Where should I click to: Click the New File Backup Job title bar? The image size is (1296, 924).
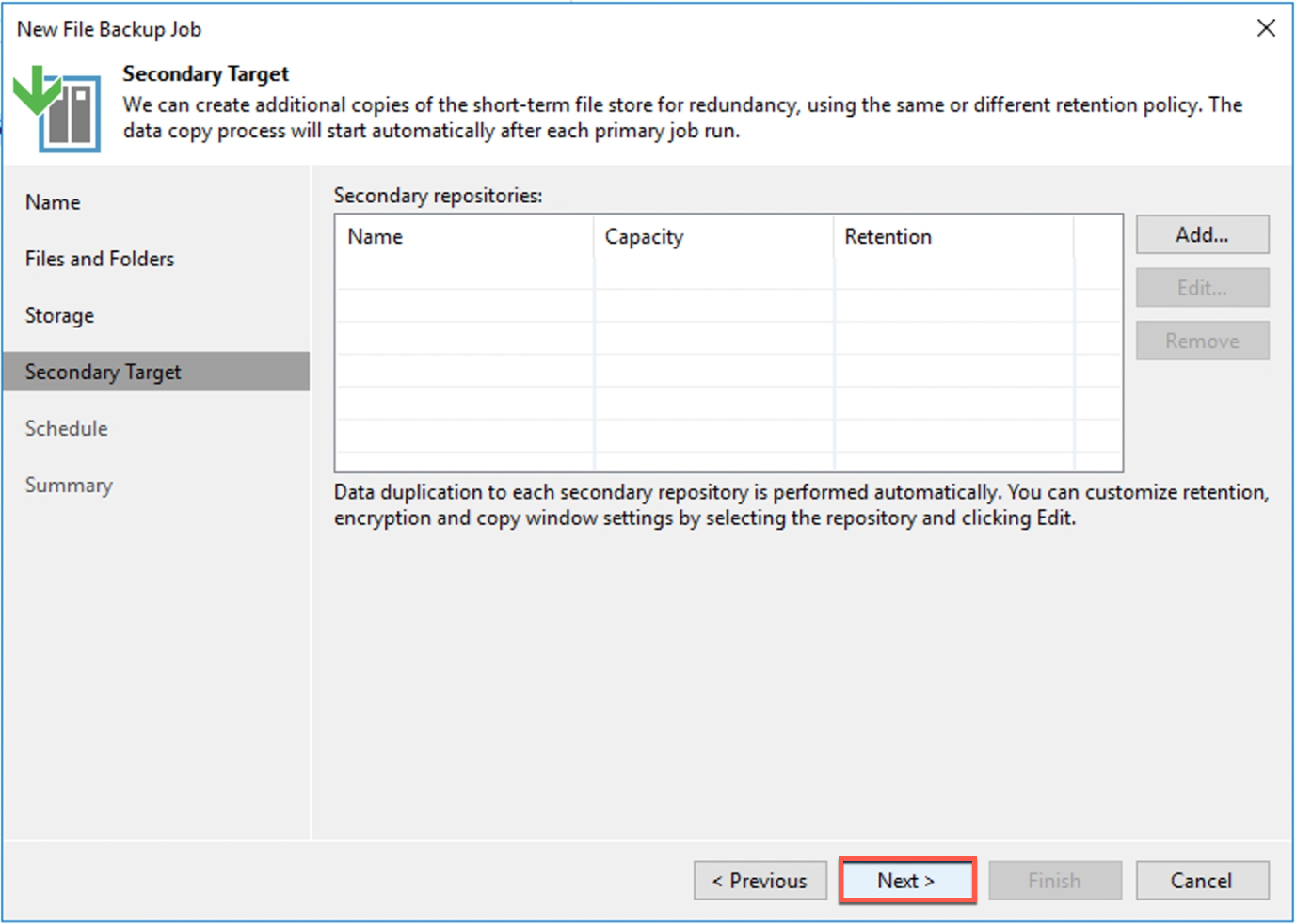point(565,28)
